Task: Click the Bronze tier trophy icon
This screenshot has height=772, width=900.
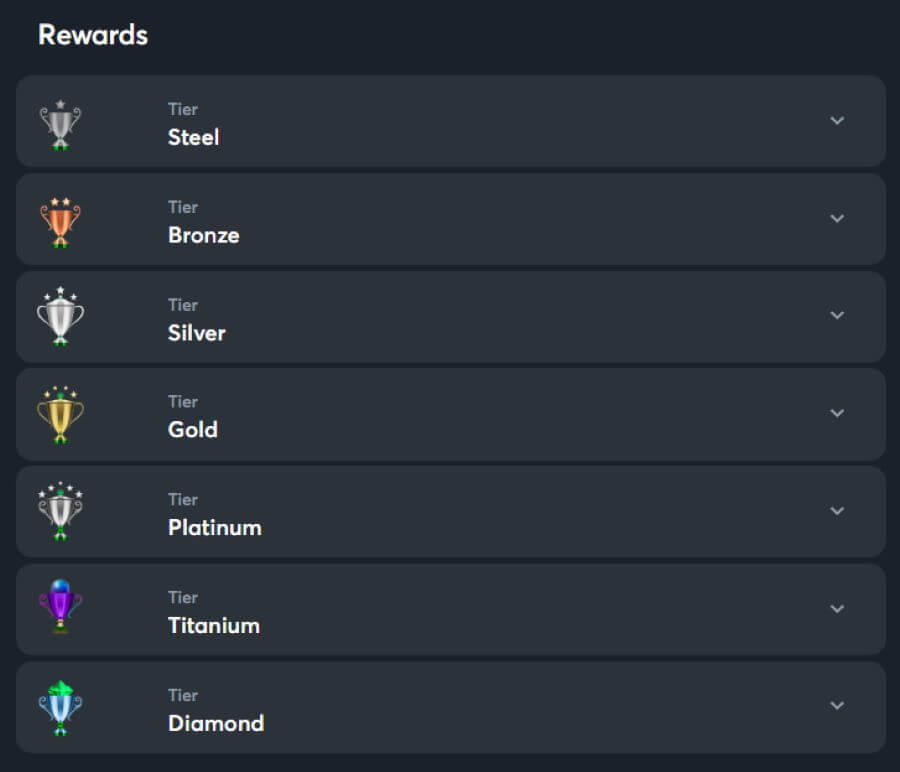Action: click(60, 222)
